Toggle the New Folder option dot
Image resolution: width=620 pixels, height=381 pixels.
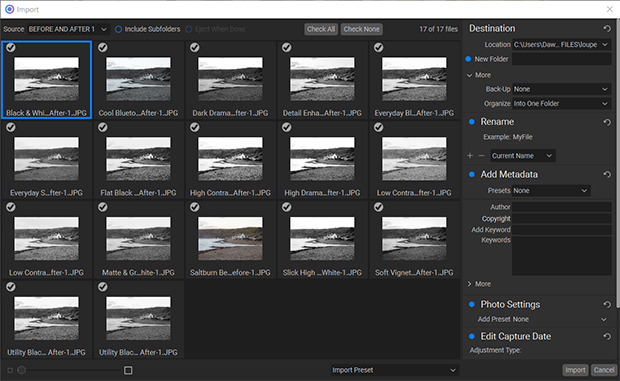click(x=468, y=59)
